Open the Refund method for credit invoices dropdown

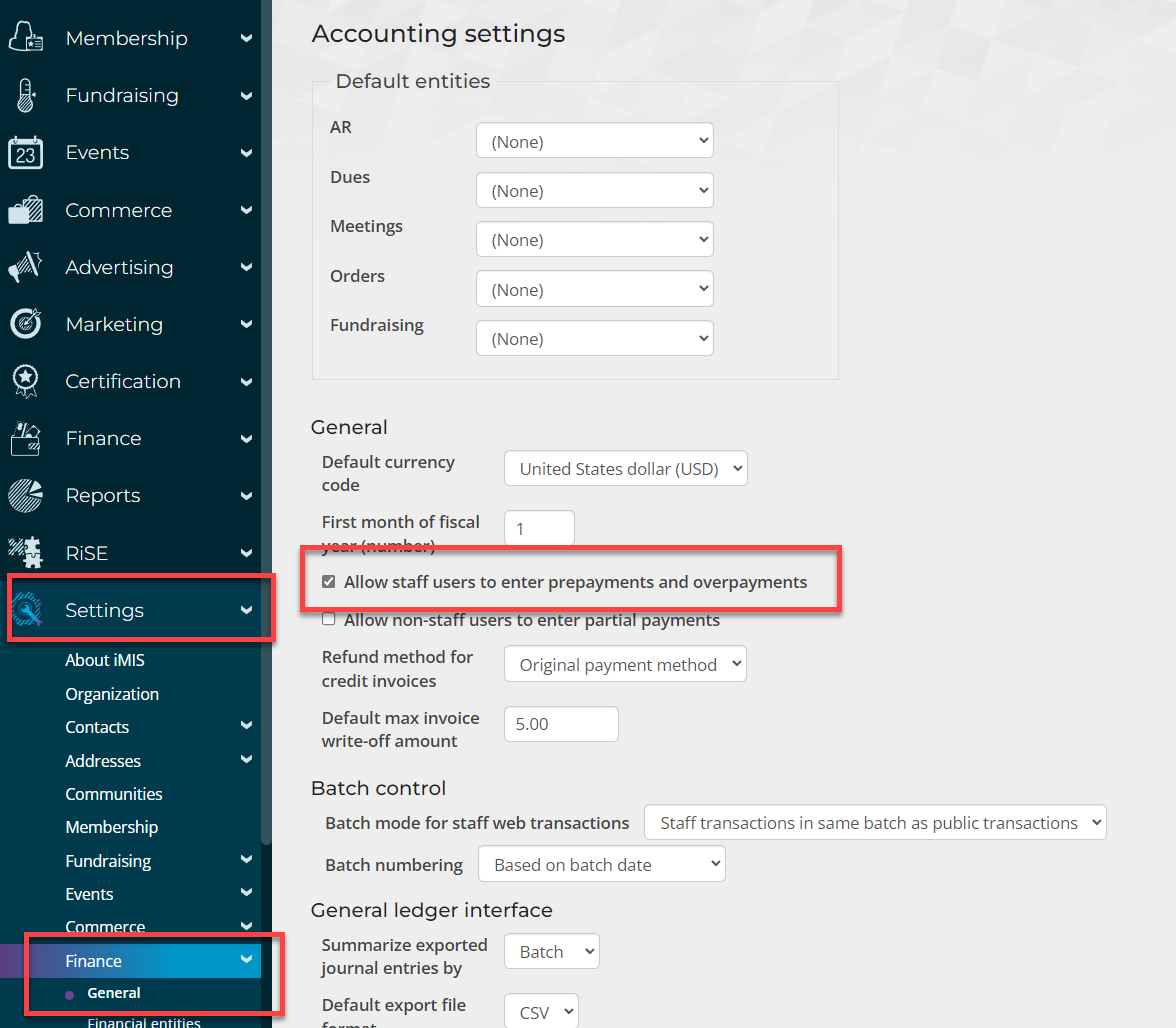pyautogui.click(x=624, y=663)
